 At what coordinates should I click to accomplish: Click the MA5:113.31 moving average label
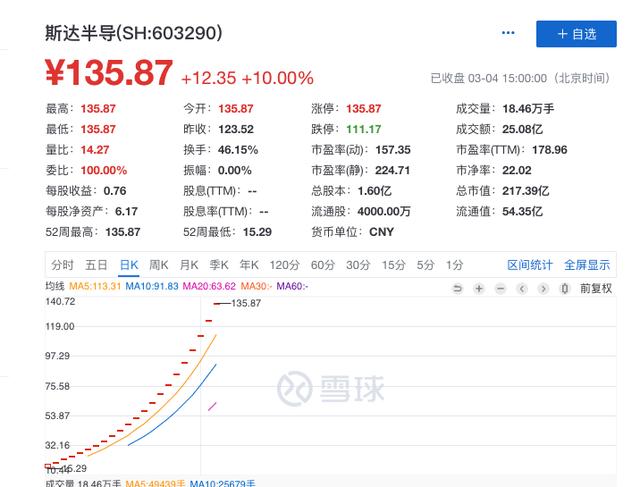[95, 286]
